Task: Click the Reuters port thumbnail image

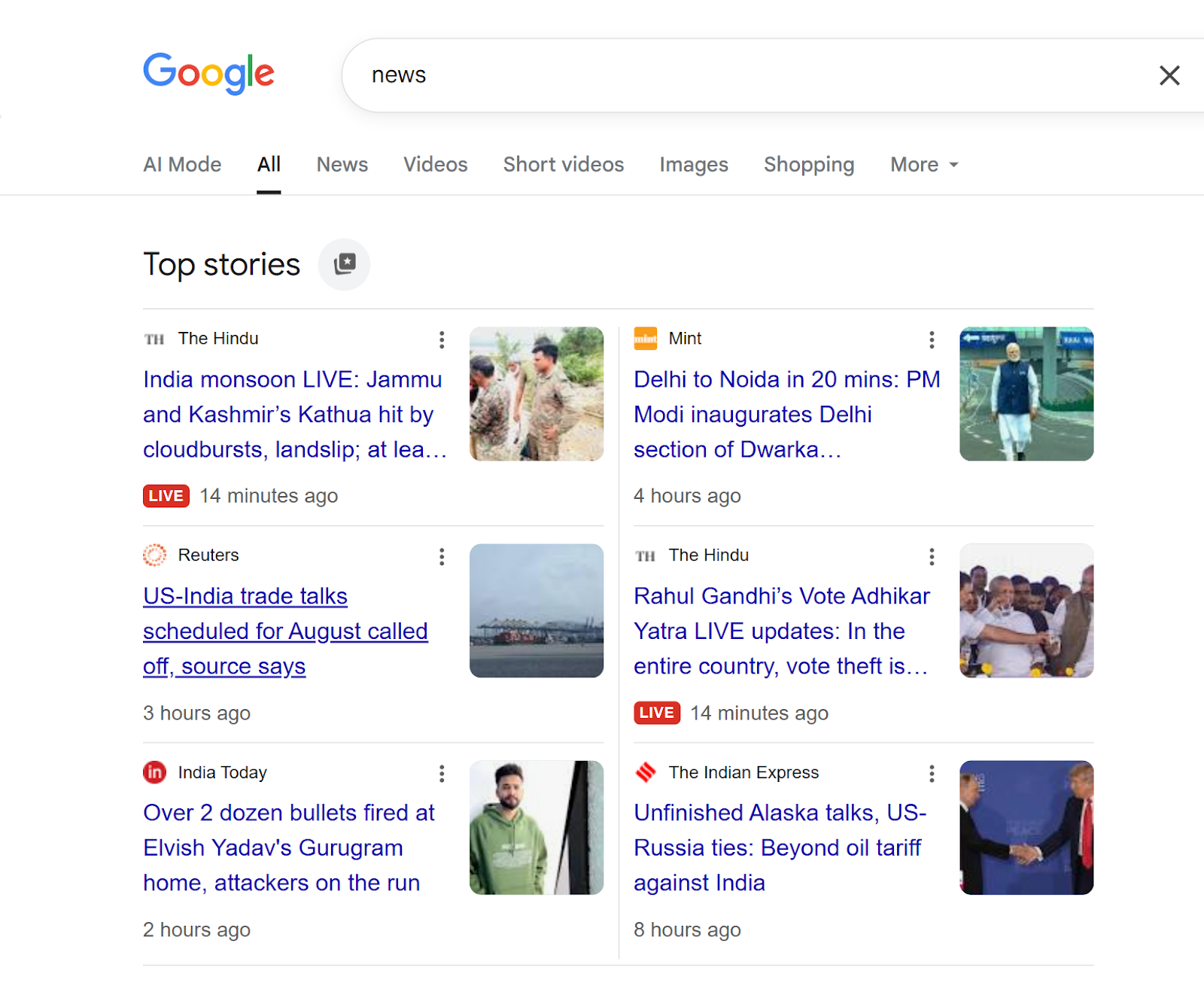Action: 537,610
